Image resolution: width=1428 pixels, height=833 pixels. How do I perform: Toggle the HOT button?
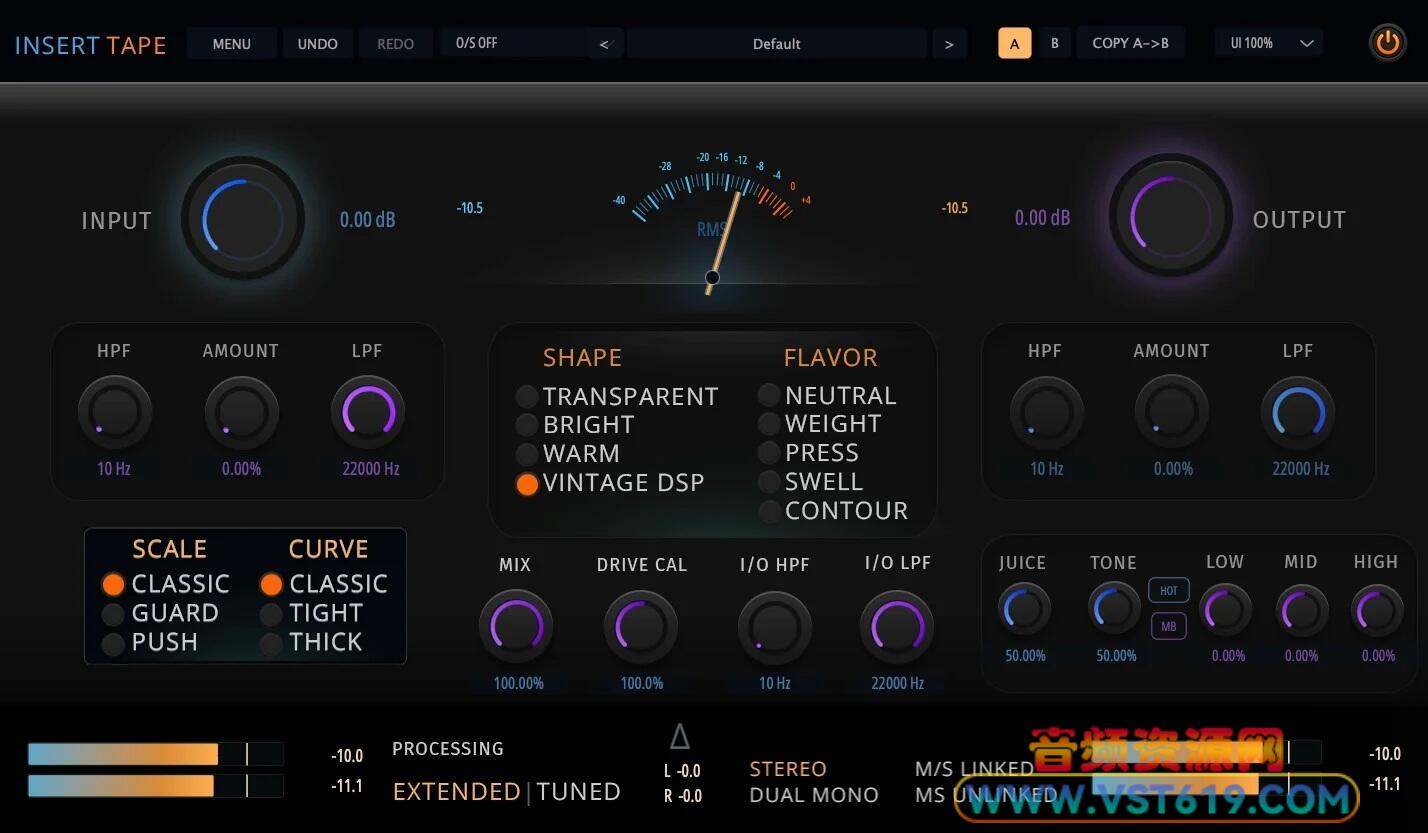[x=1169, y=591]
